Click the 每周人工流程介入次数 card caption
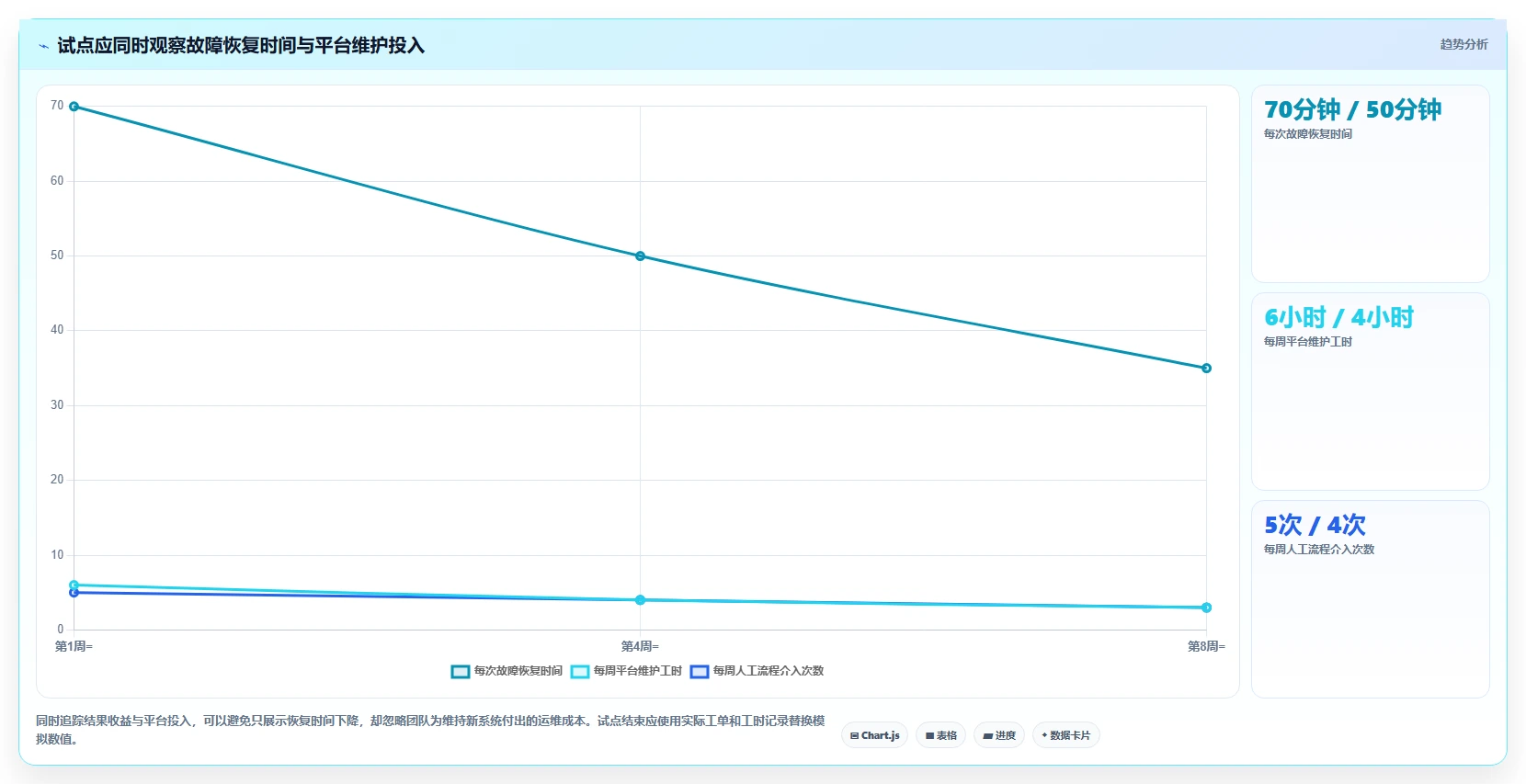 tap(1318, 550)
